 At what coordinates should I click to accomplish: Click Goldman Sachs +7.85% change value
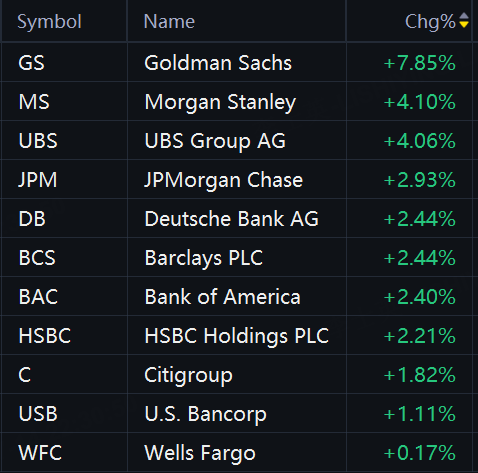pyautogui.click(x=419, y=63)
